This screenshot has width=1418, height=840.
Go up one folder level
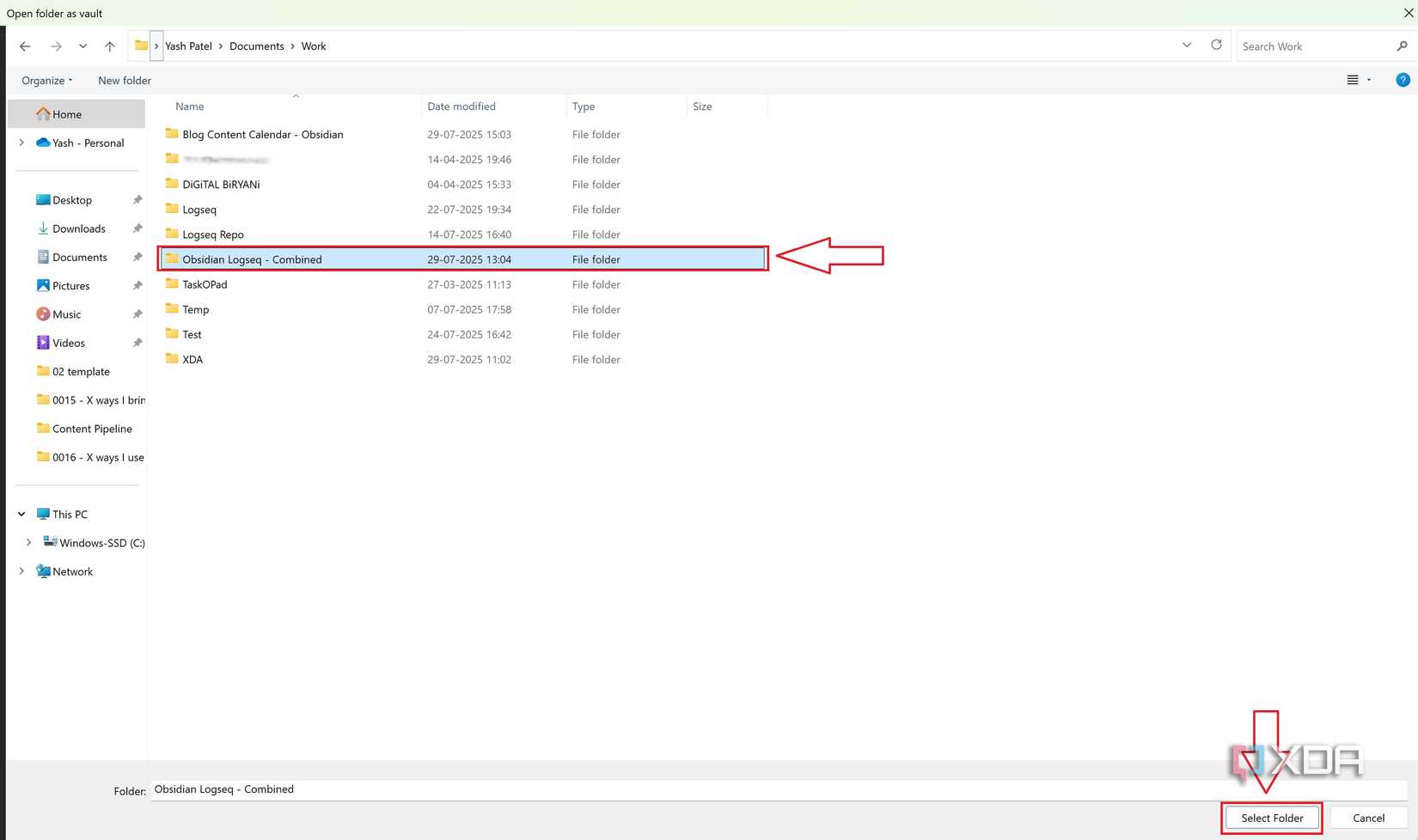tap(109, 46)
